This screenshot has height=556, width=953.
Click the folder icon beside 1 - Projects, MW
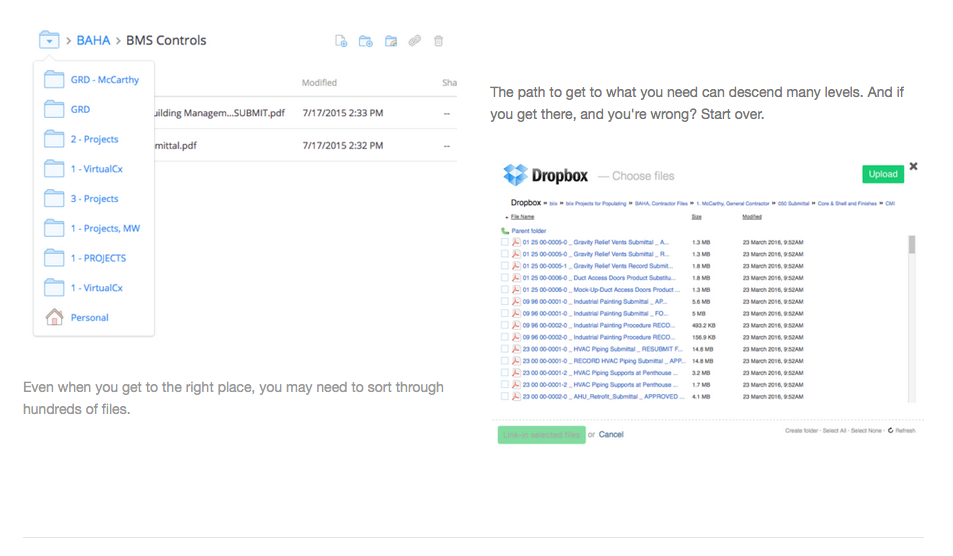54,228
